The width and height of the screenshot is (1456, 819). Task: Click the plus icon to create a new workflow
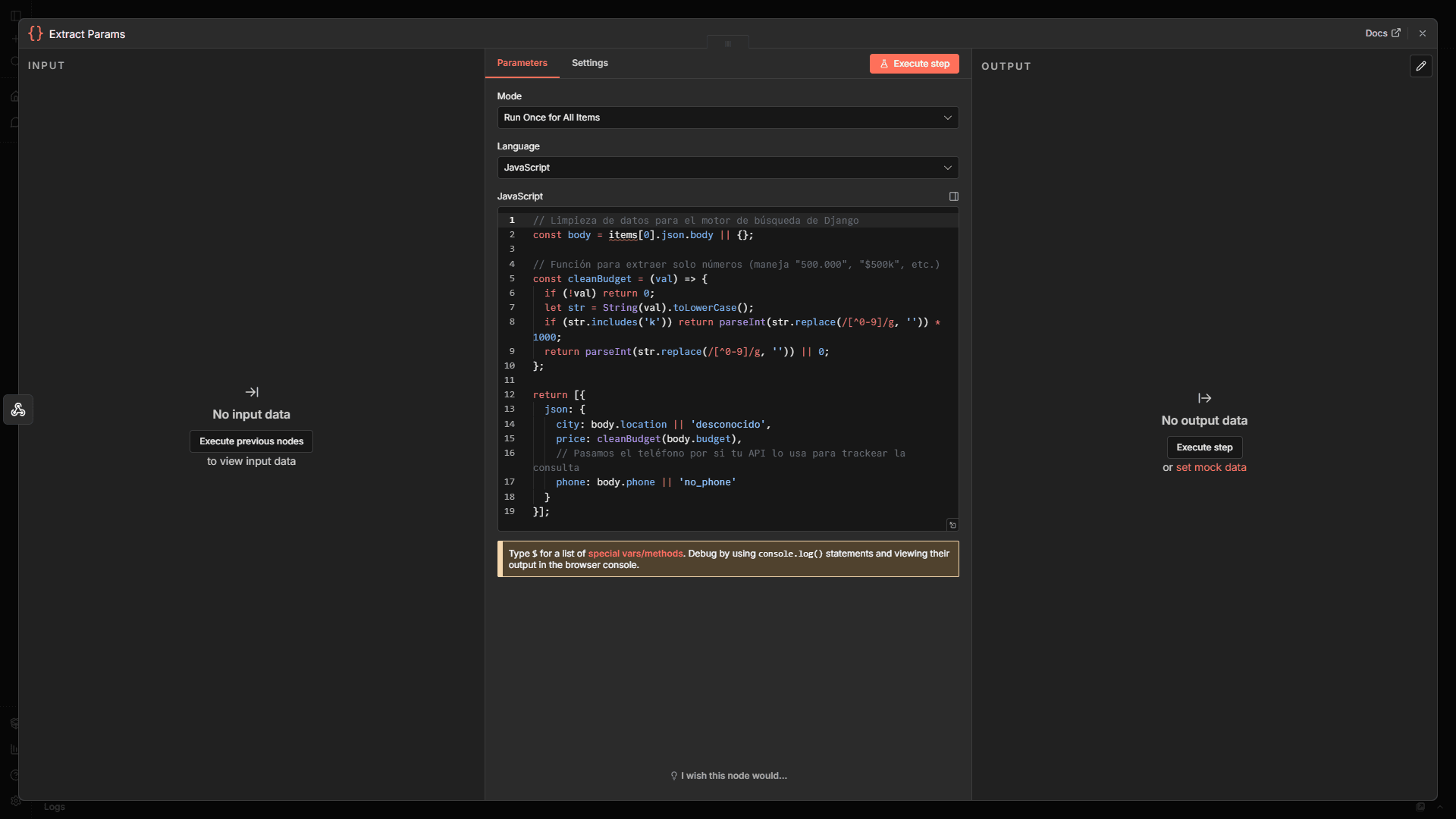[x=14, y=38]
